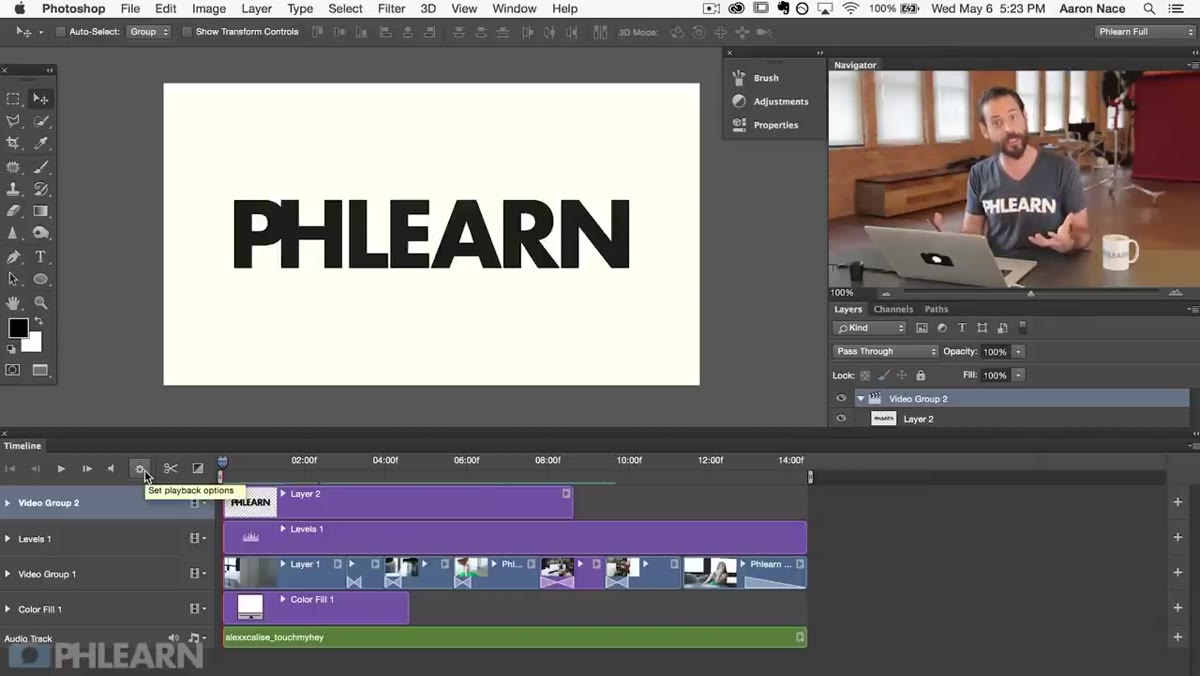Select the Hand tool
This screenshot has height=676, width=1200.
pos(13,302)
